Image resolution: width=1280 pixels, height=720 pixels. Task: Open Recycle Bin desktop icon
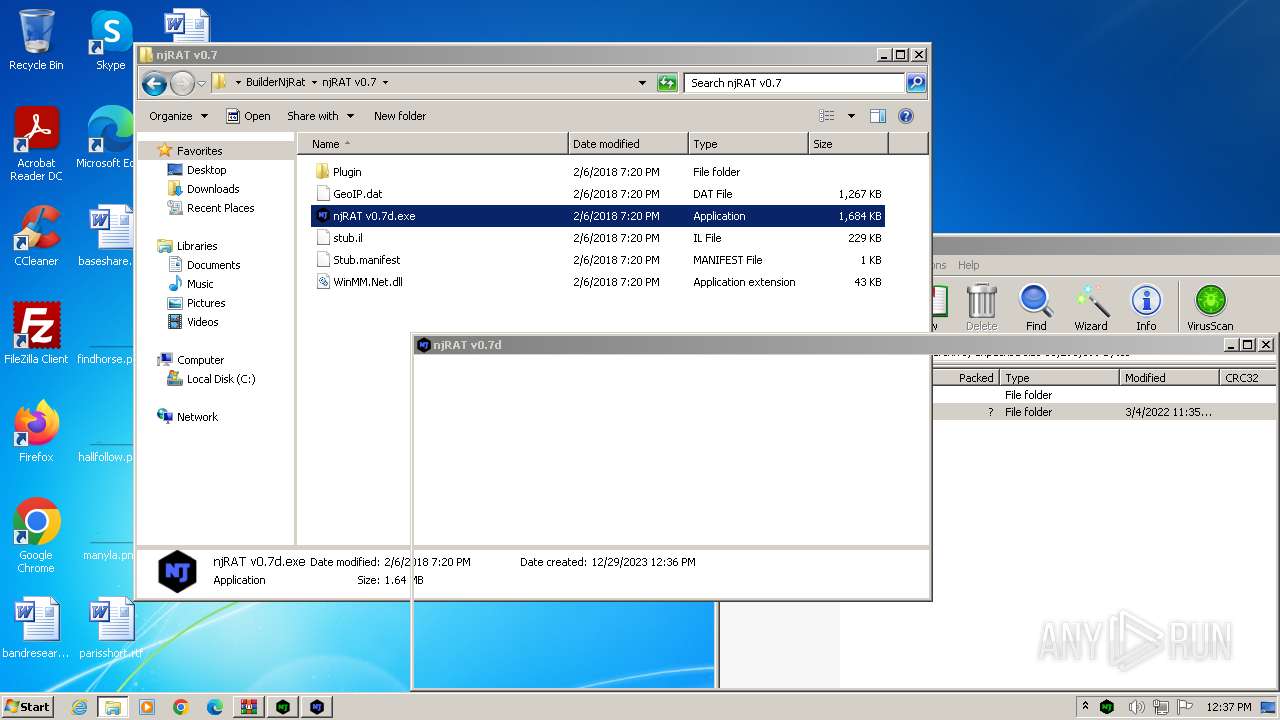click(36, 40)
